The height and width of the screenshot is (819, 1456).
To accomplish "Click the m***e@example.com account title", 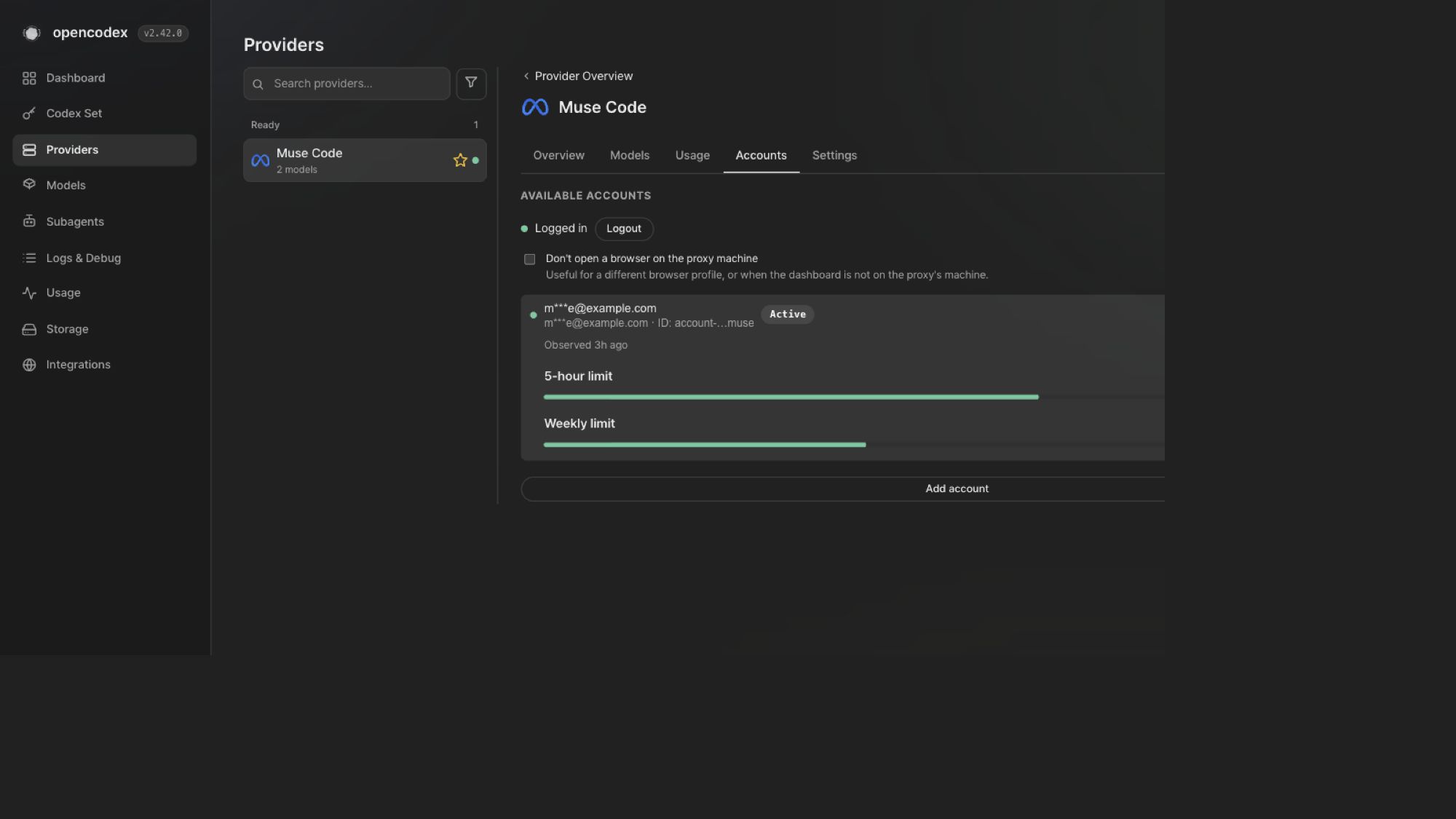I will [600, 308].
